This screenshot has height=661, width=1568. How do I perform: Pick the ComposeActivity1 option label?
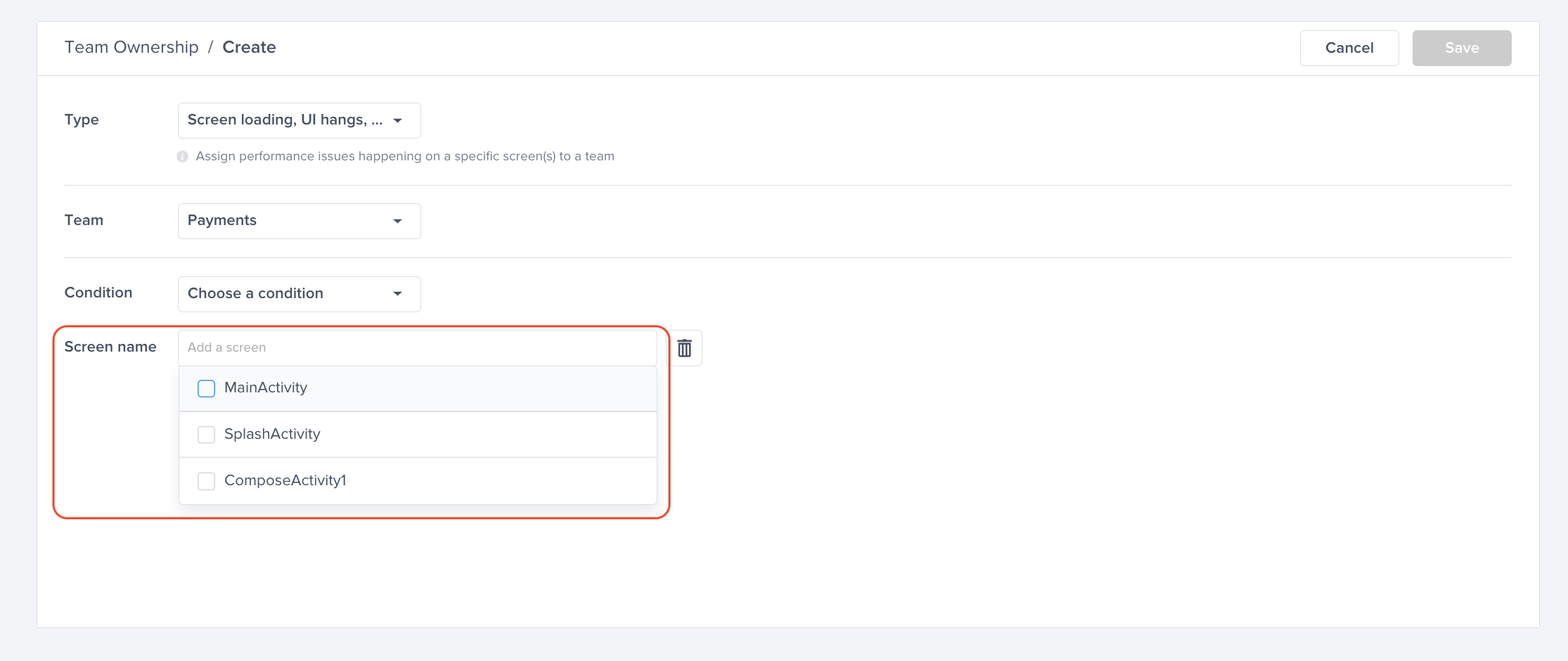(285, 480)
